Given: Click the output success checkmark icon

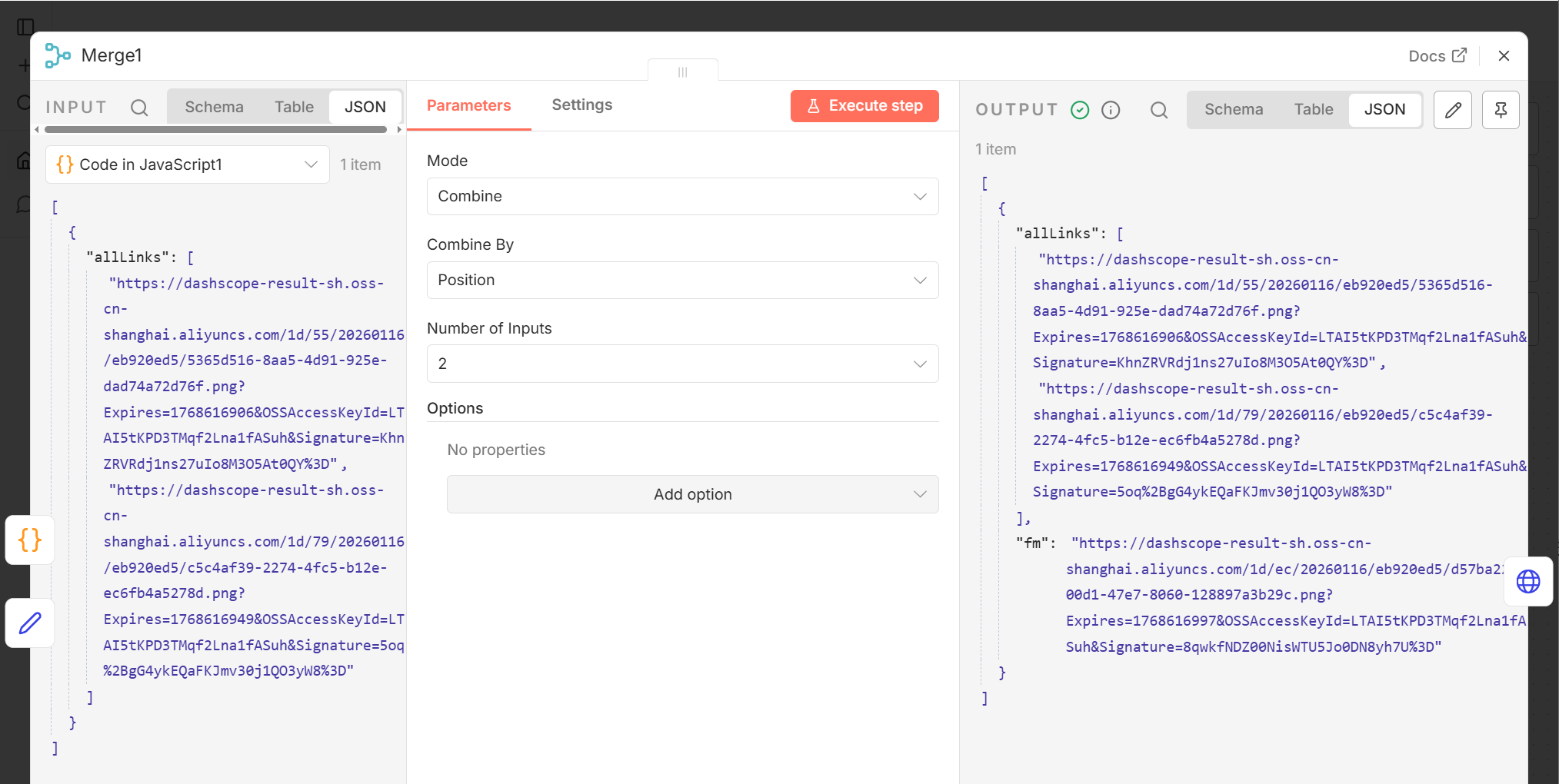Looking at the screenshot, I should [1080, 110].
